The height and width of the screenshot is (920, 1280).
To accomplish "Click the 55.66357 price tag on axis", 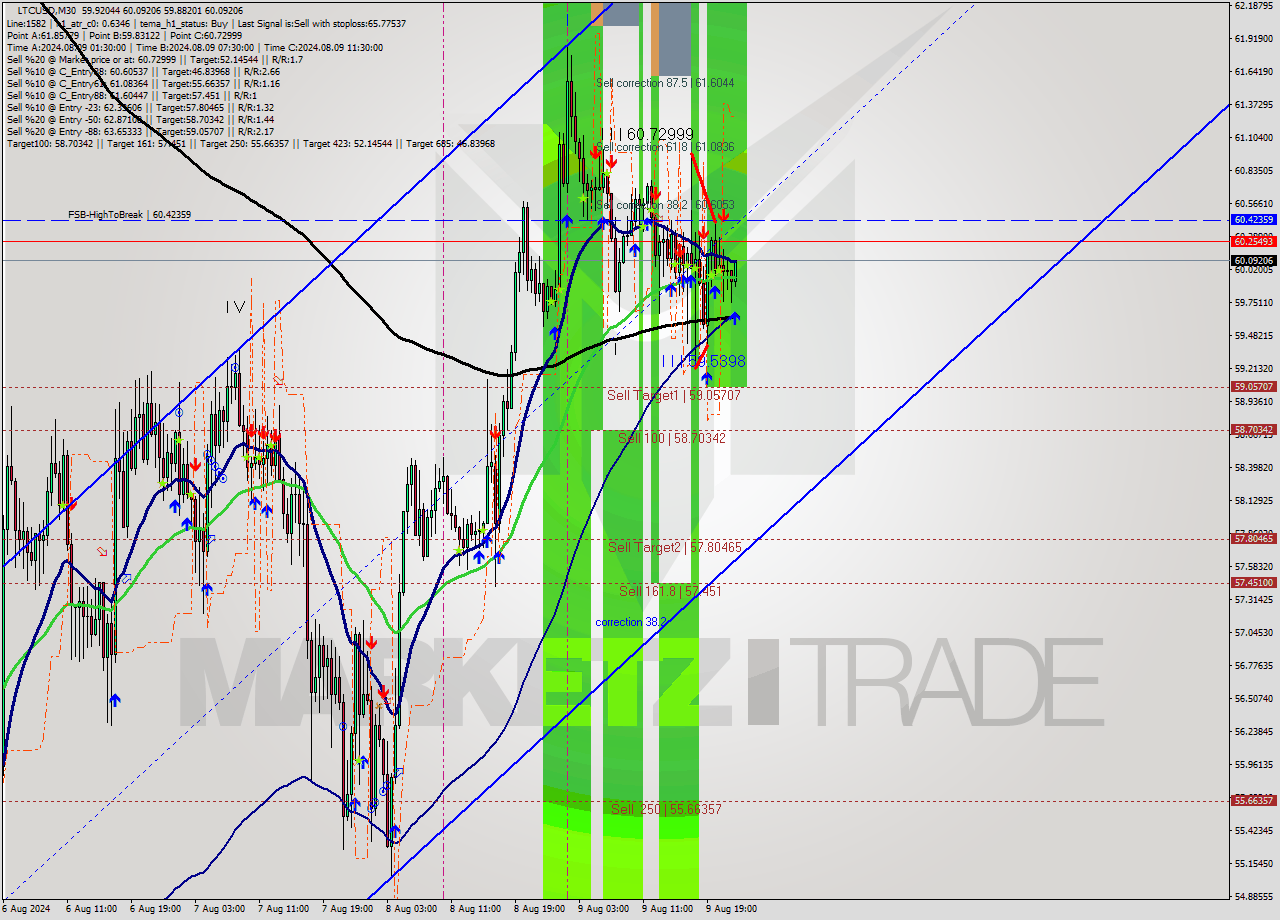I will pos(1253,800).
